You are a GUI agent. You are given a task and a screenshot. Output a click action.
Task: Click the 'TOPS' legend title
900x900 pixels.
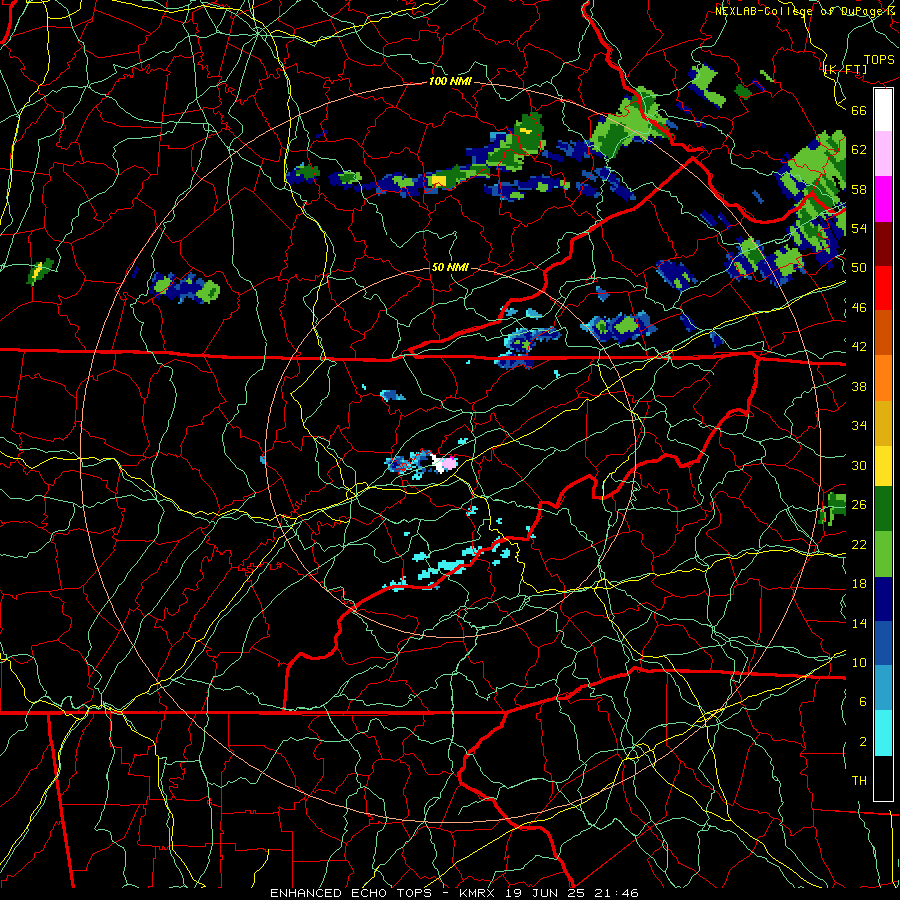[x=879, y=59]
